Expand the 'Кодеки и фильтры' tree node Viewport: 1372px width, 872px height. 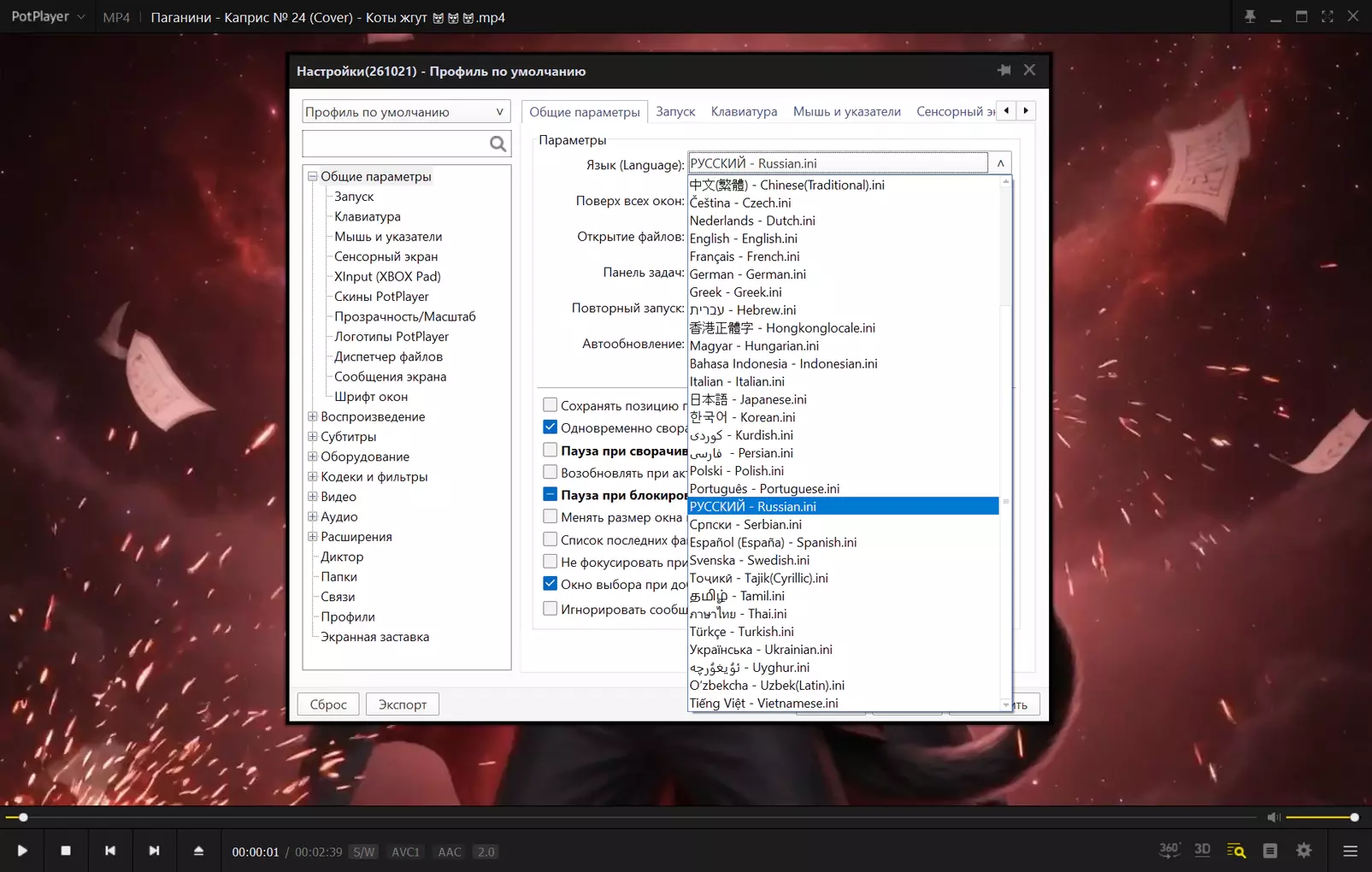click(x=313, y=476)
